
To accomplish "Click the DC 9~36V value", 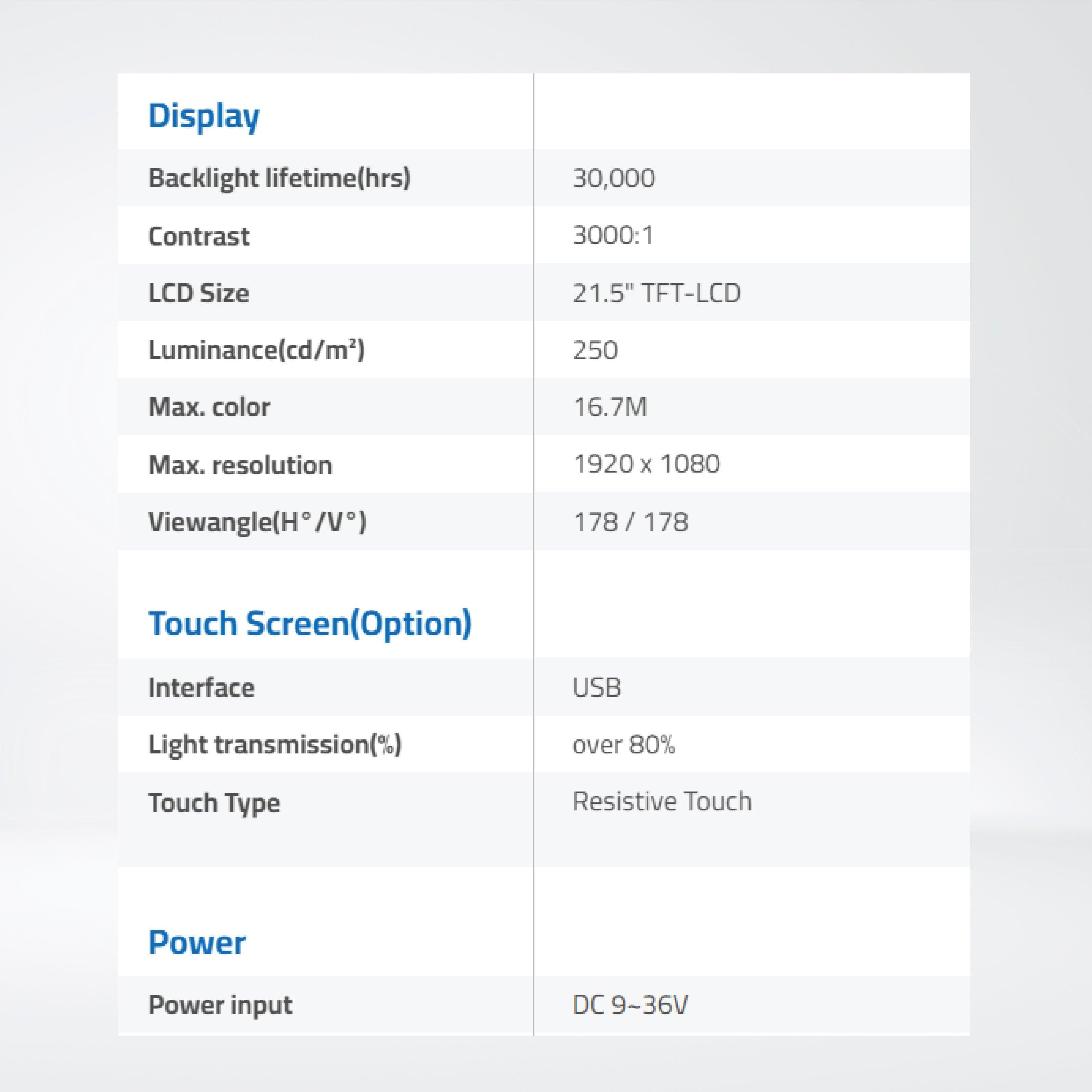I will coord(630,1005).
